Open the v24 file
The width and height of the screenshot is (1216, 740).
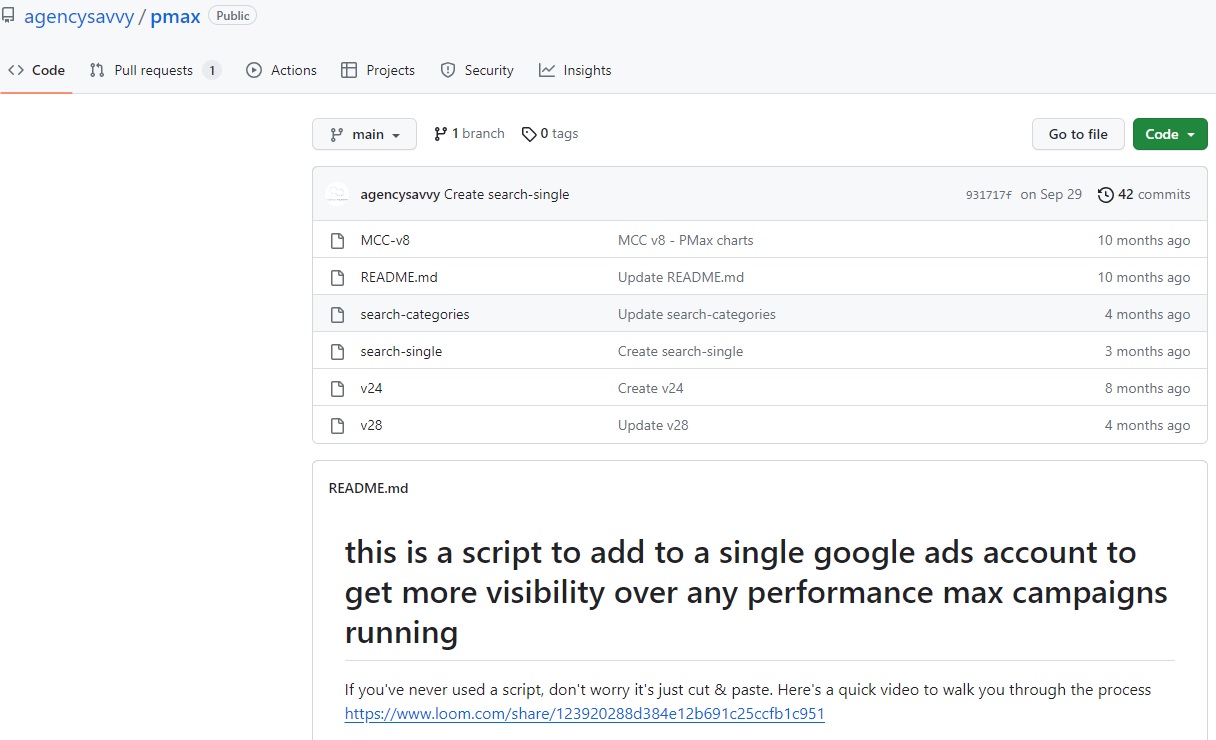pyautogui.click(x=371, y=388)
